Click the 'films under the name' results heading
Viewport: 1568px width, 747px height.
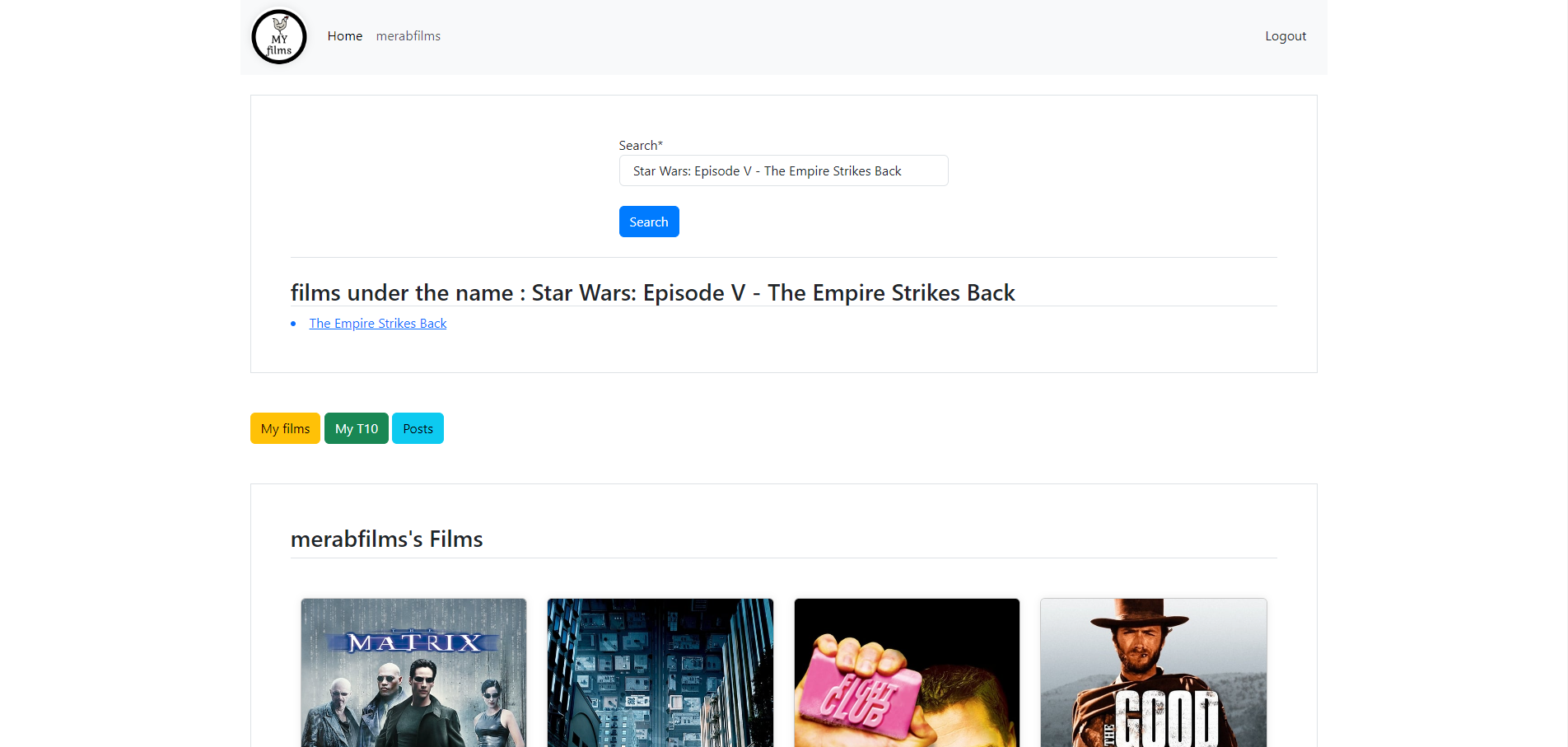point(652,293)
